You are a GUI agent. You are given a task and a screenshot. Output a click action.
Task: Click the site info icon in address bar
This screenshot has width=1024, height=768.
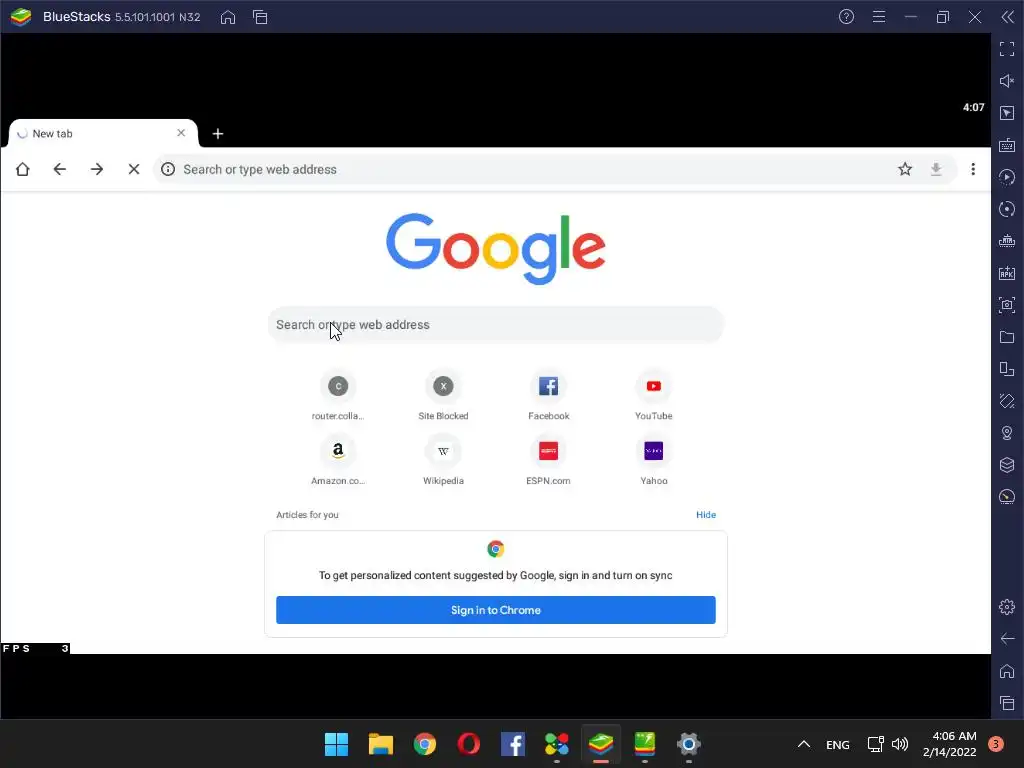(168, 169)
